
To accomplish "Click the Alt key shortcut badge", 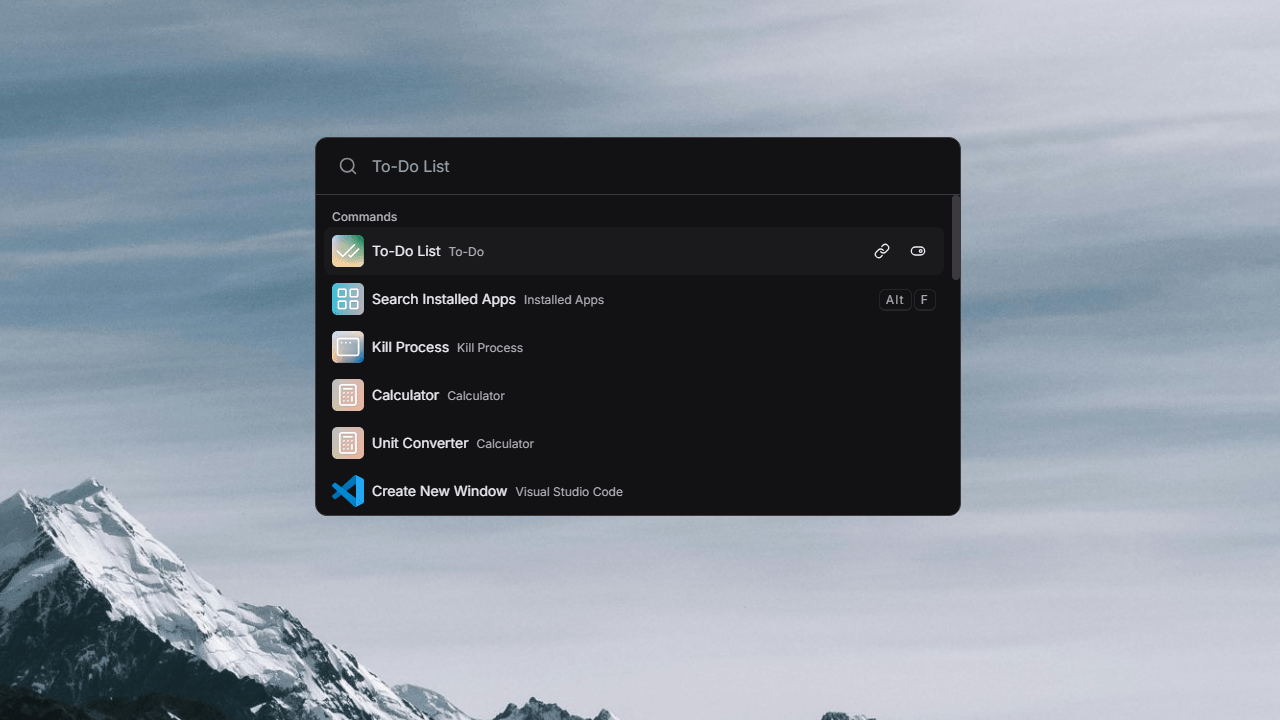I will (894, 299).
